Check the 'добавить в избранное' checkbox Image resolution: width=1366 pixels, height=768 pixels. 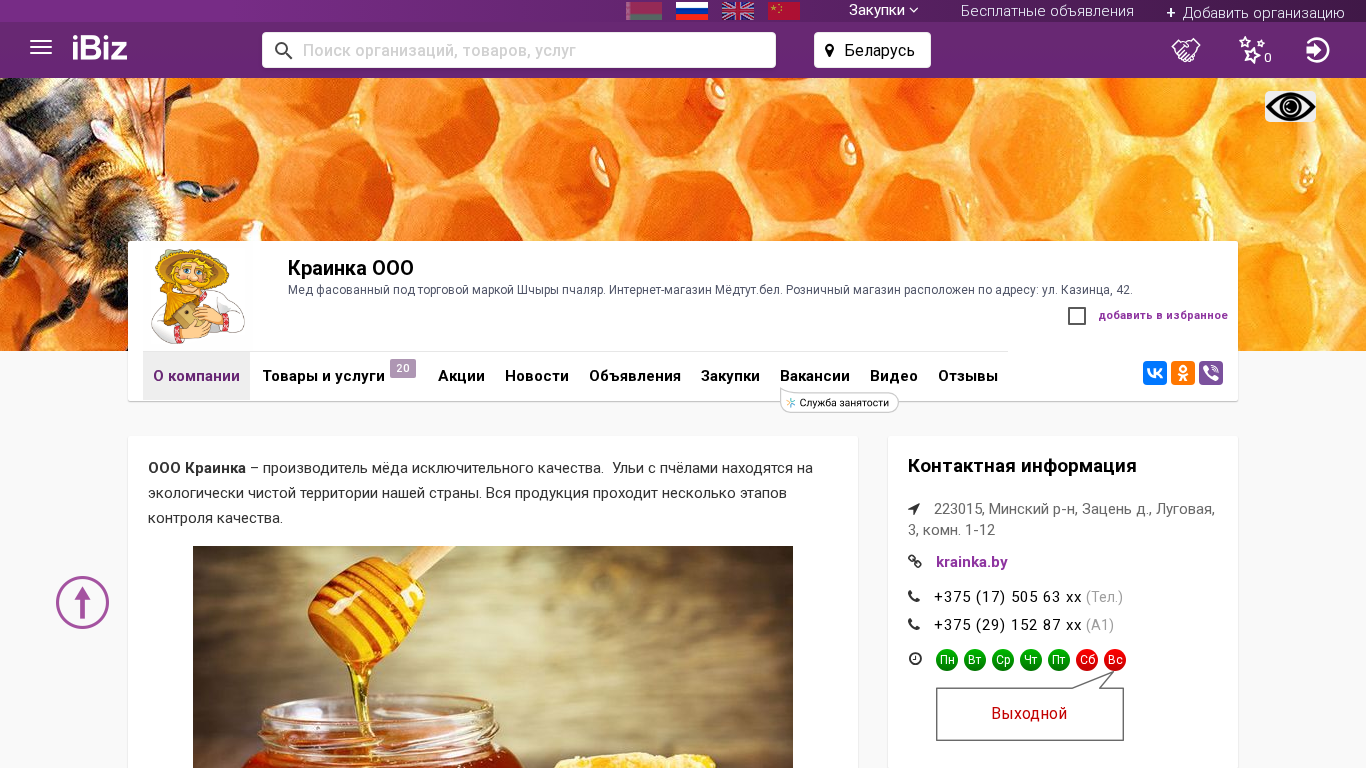1077,316
